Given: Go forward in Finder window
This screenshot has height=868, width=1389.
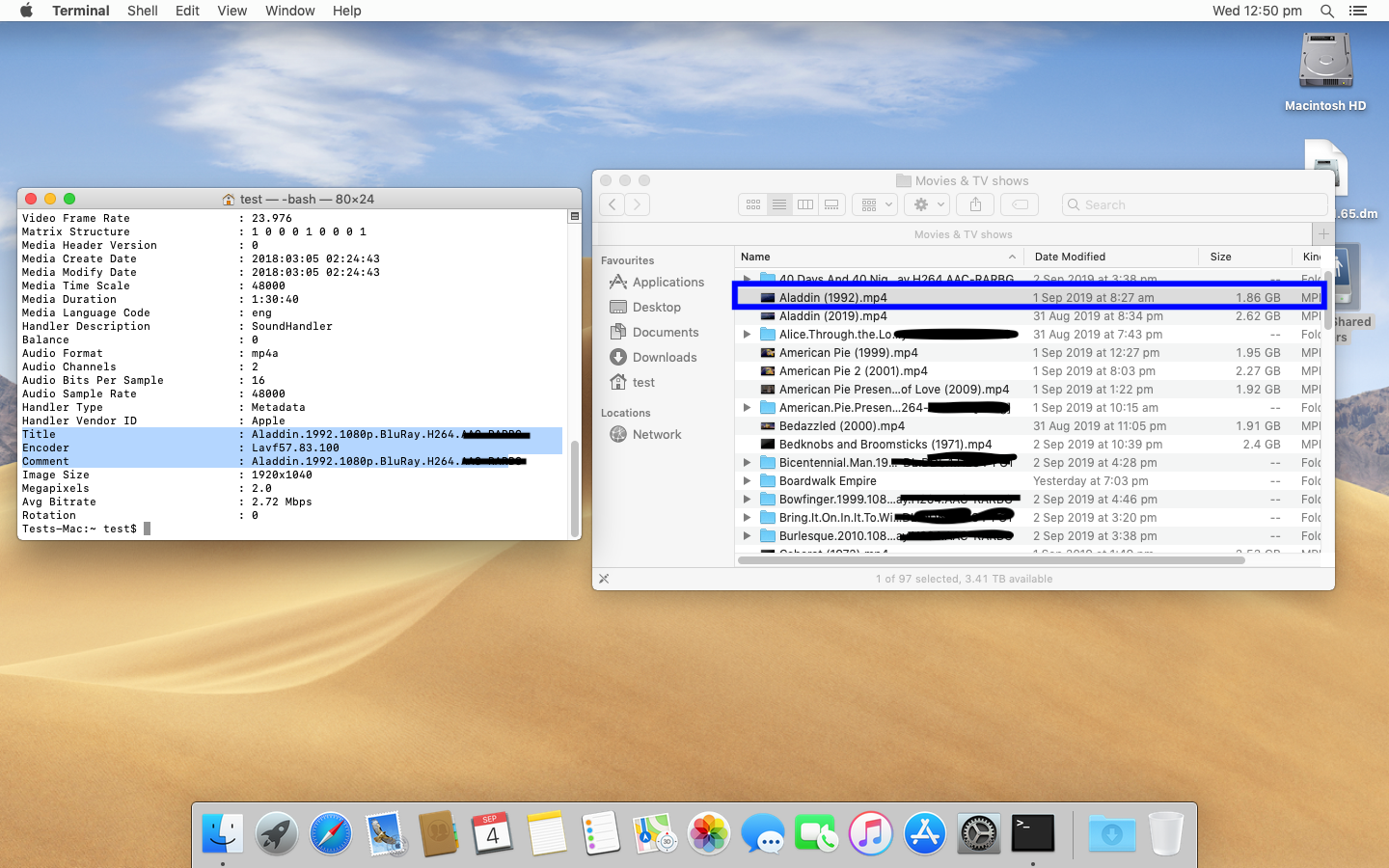Looking at the screenshot, I should point(638,204).
